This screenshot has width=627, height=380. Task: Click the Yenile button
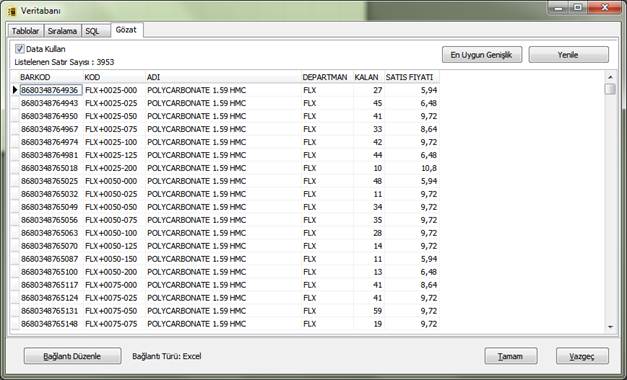click(568, 55)
